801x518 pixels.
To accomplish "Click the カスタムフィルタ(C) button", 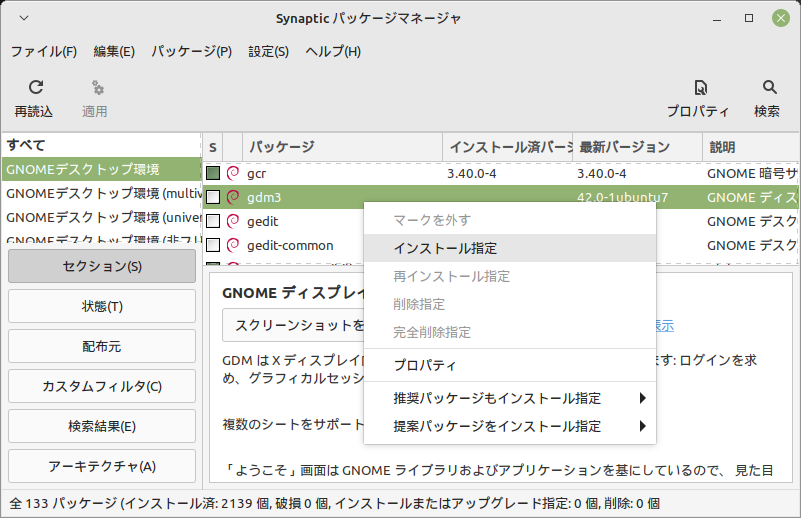I will 102,386.
